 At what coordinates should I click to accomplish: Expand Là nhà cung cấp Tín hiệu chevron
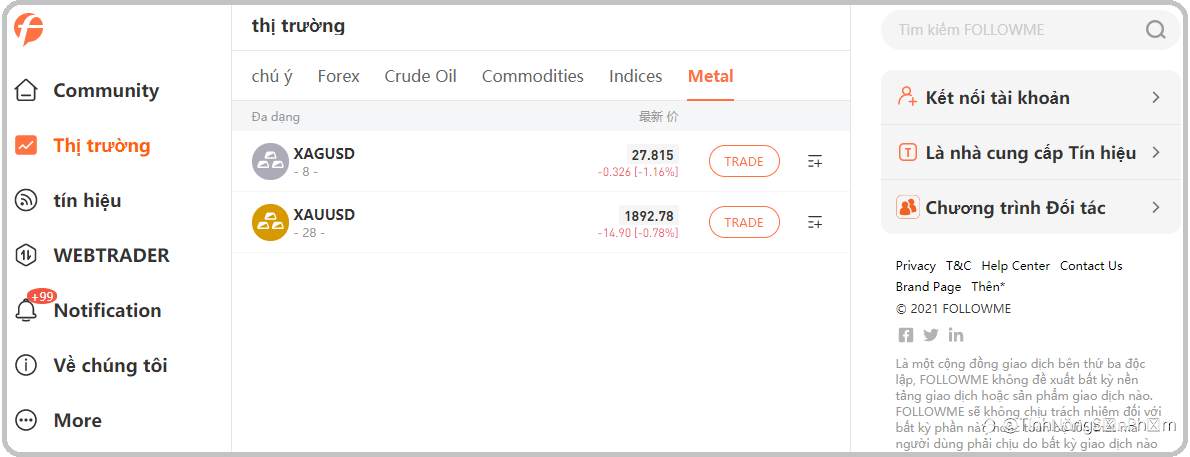pos(1156,153)
